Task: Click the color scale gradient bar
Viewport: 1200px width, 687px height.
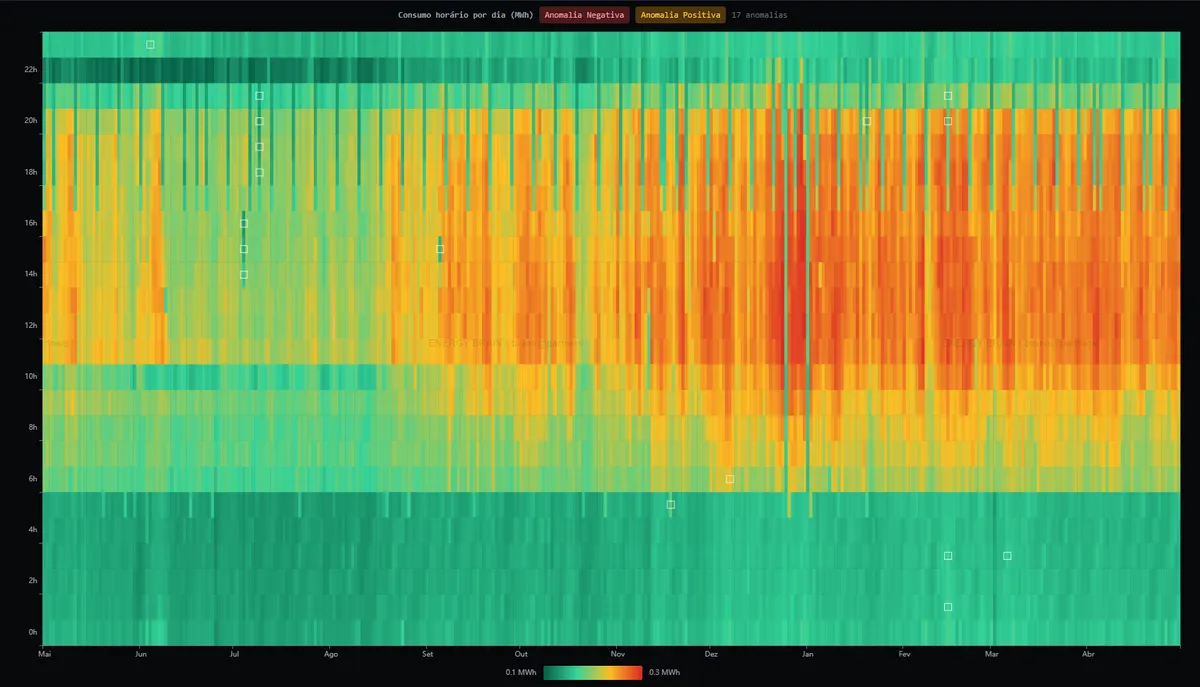Action: [593, 672]
